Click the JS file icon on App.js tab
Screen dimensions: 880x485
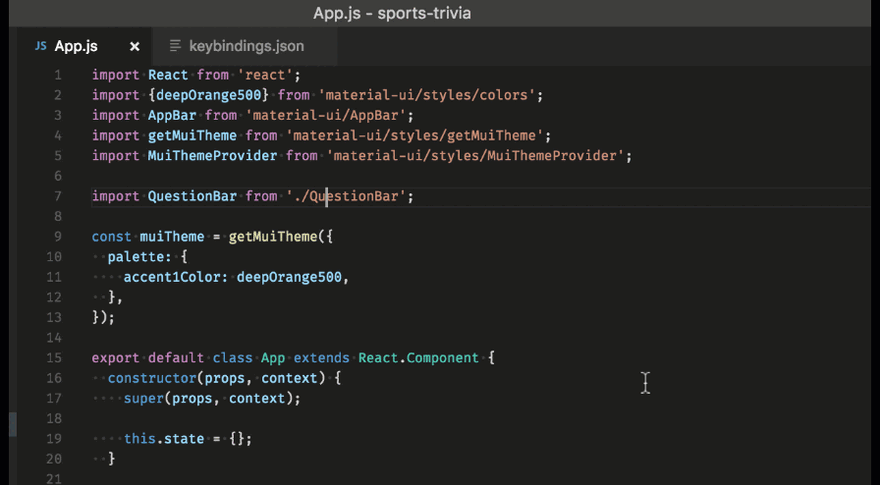[40, 46]
